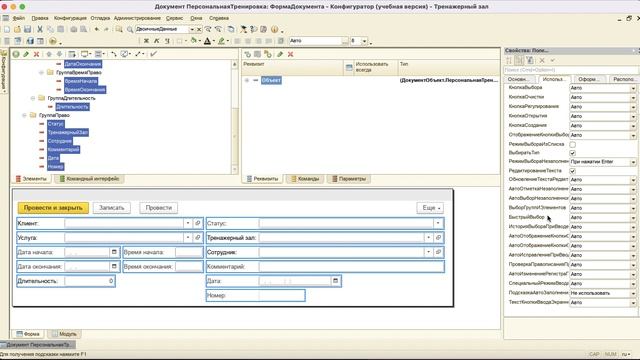Click the New document icon in main toolbar
Image resolution: width=640 pixels, height=360 pixels.
(x=7, y=29)
